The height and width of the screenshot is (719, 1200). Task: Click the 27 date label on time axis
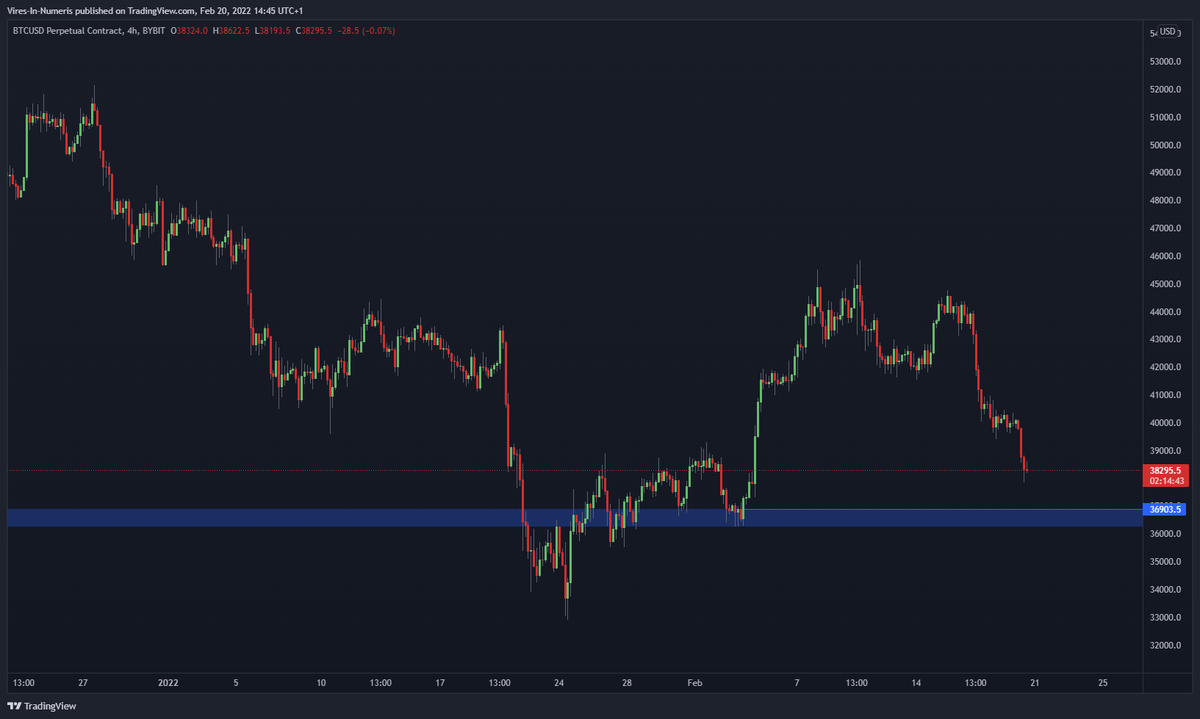(83, 683)
